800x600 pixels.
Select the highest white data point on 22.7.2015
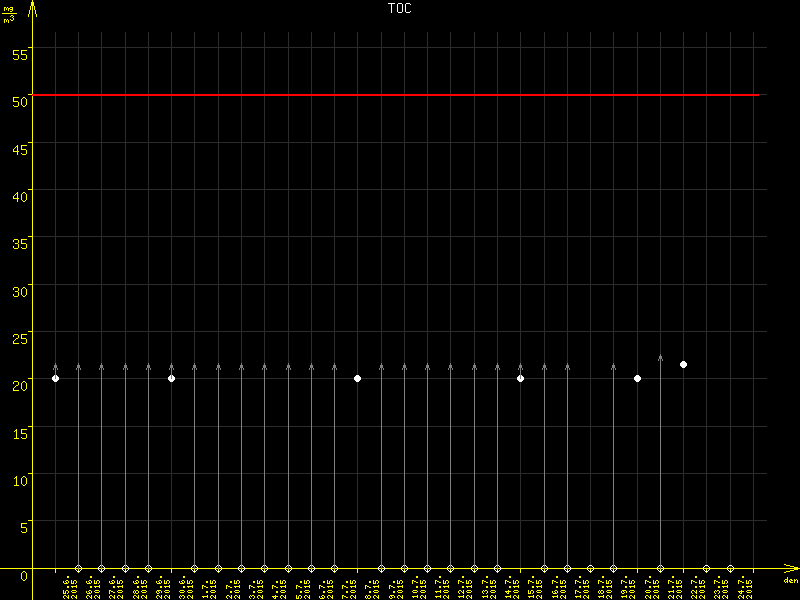click(x=683, y=364)
